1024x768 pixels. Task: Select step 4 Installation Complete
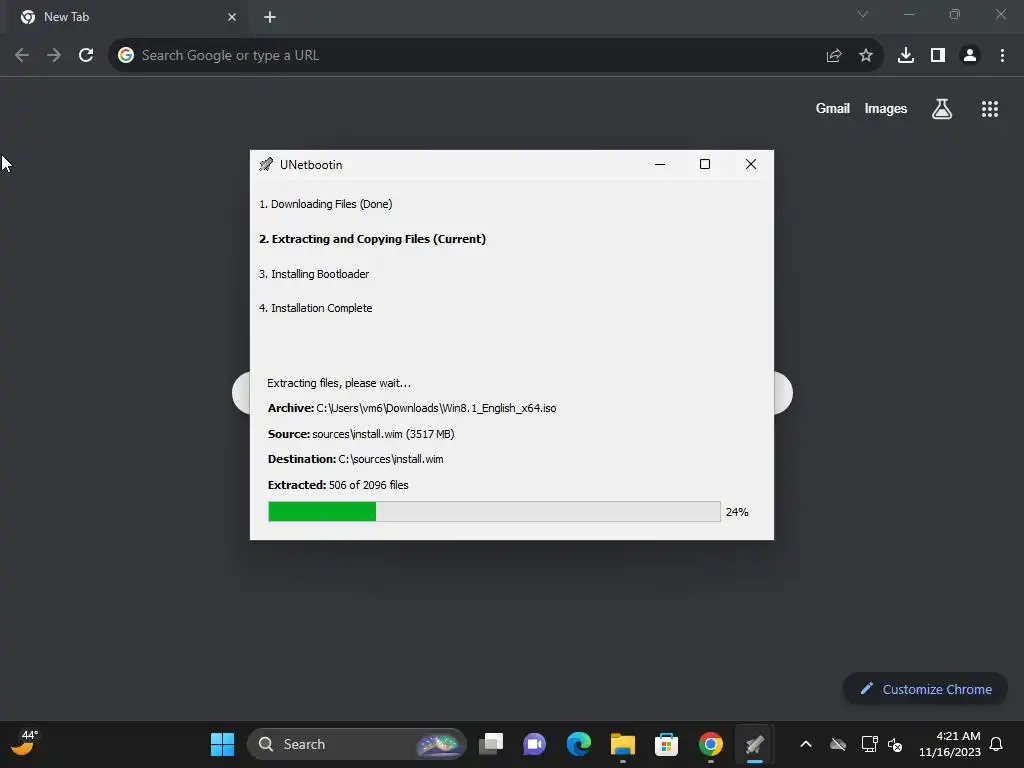(315, 308)
